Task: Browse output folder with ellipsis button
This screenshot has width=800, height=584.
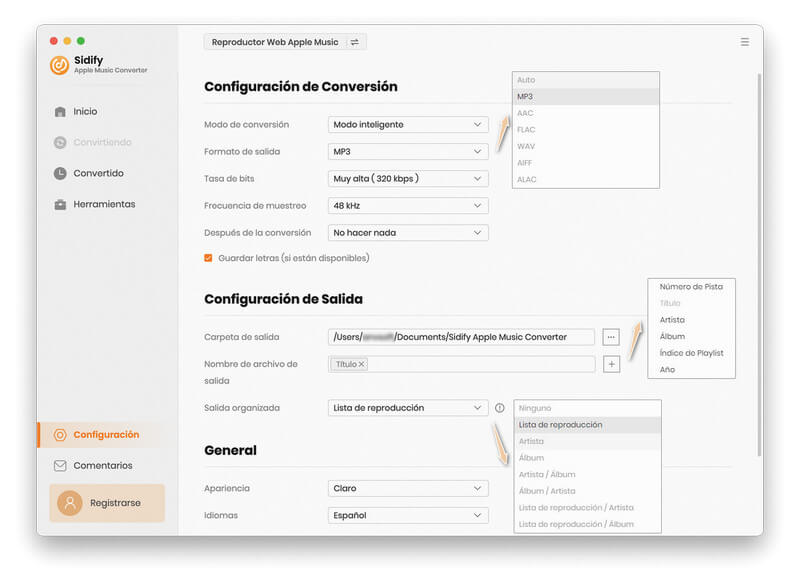Action: coord(611,337)
